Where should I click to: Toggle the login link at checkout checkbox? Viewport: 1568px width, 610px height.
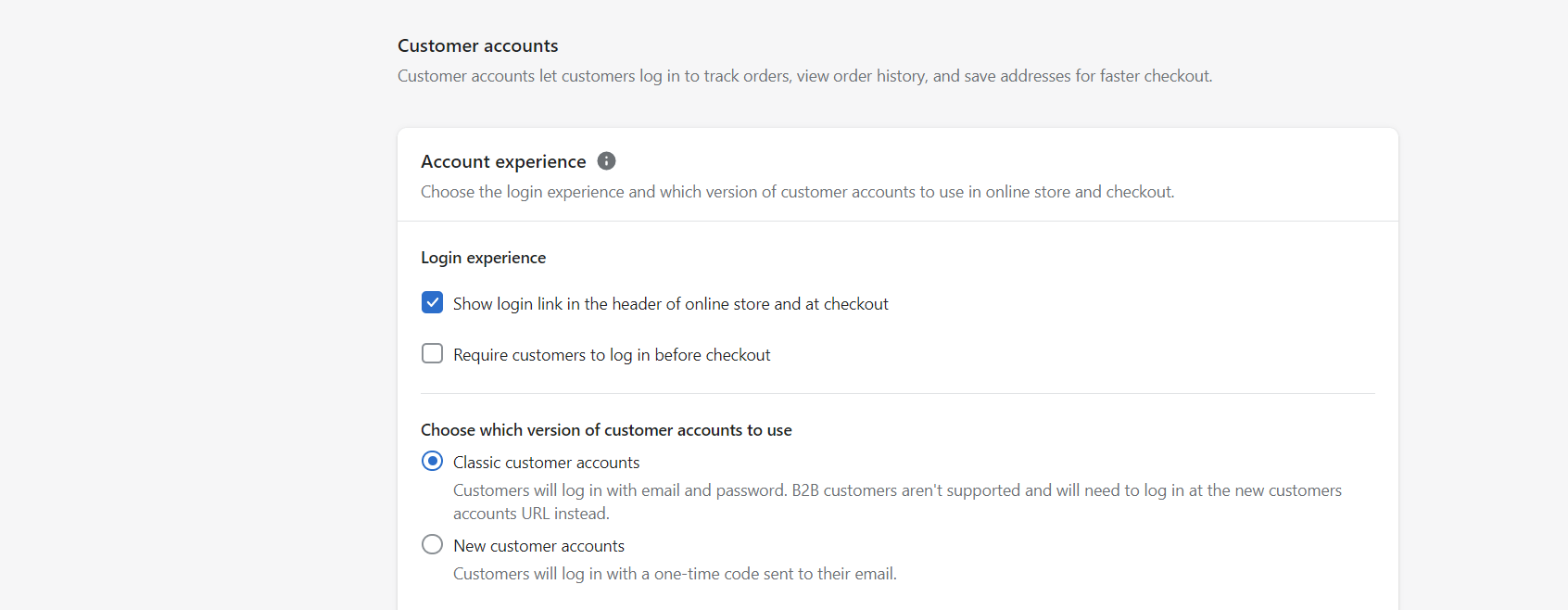[x=432, y=302]
